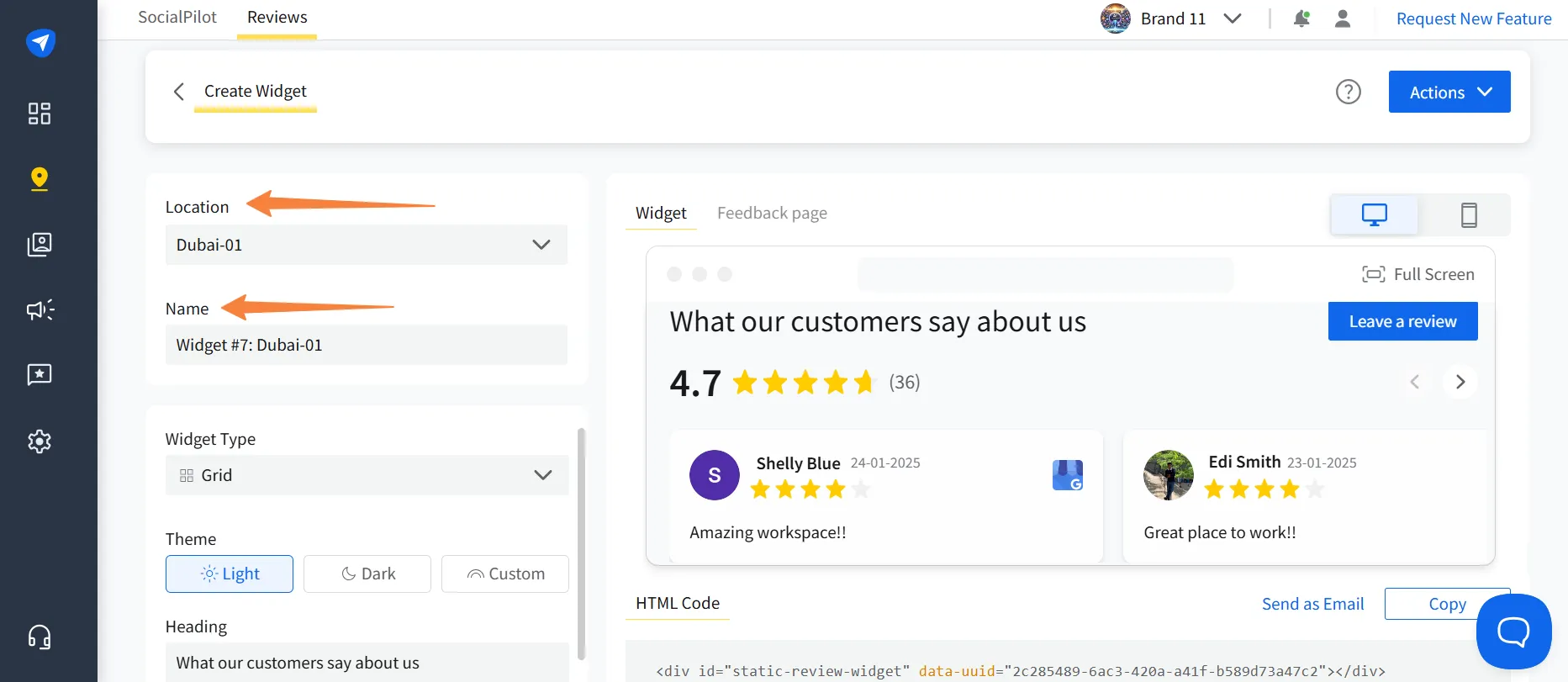This screenshot has height=682, width=1568.
Task: Click the Request New Feature link
Action: [x=1473, y=18]
